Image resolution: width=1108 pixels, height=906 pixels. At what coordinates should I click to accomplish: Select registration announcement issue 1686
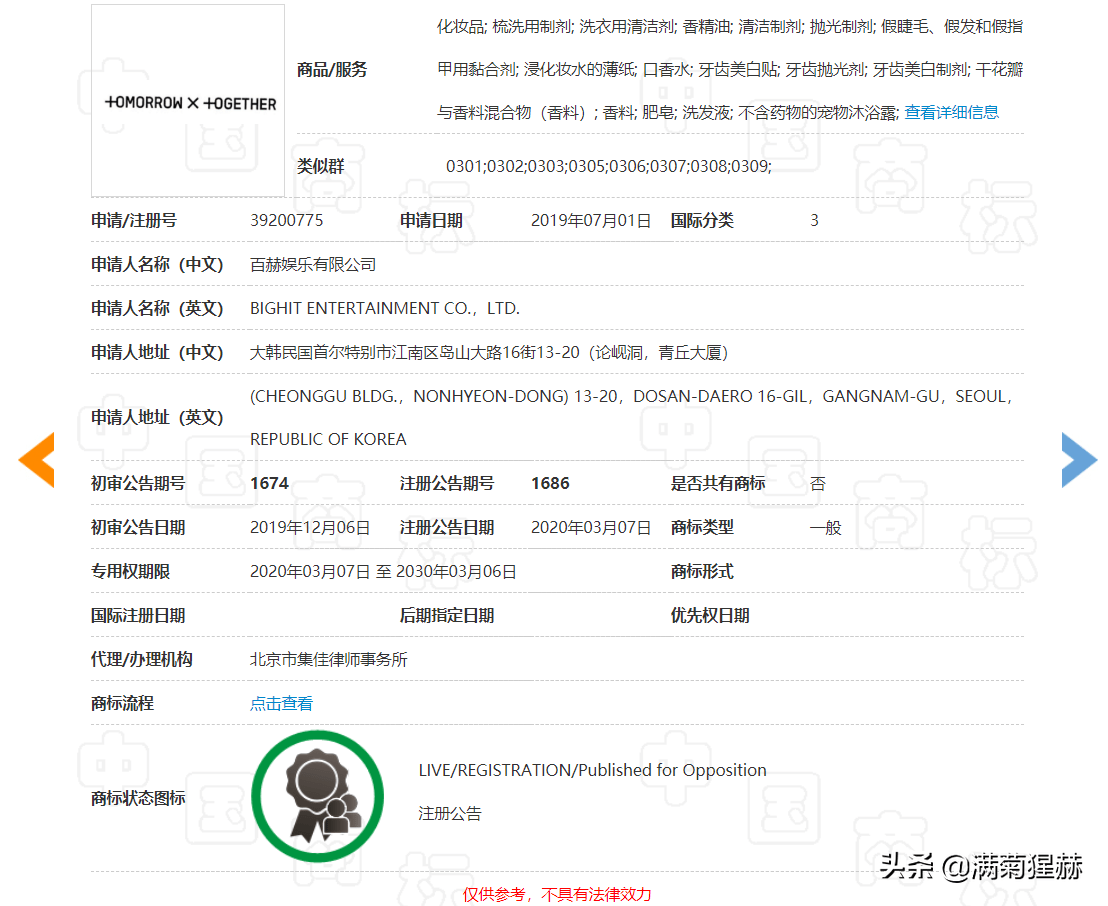tap(550, 483)
